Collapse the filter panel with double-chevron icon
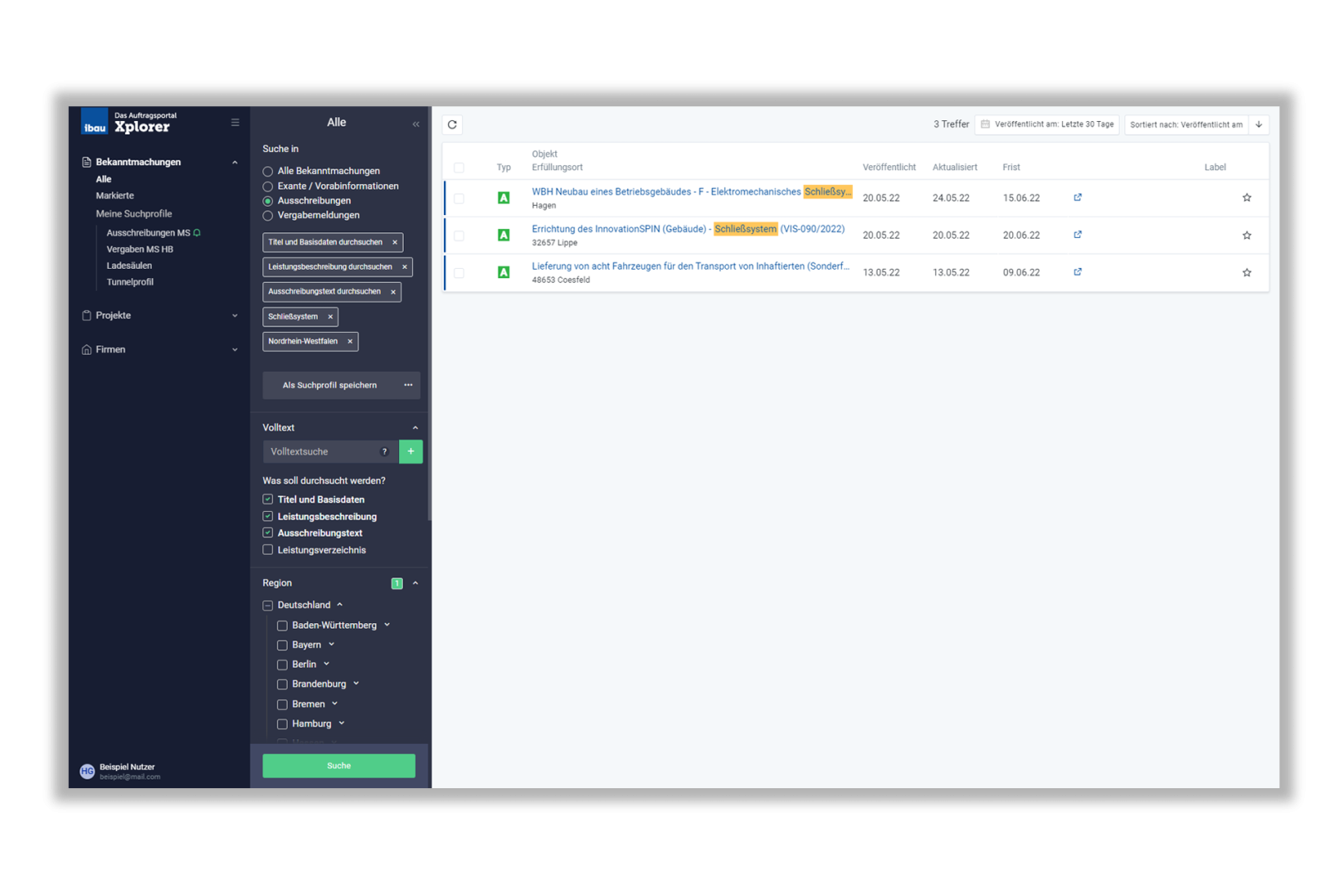This screenshot has width=1344, height=896. tap(416, 124)
